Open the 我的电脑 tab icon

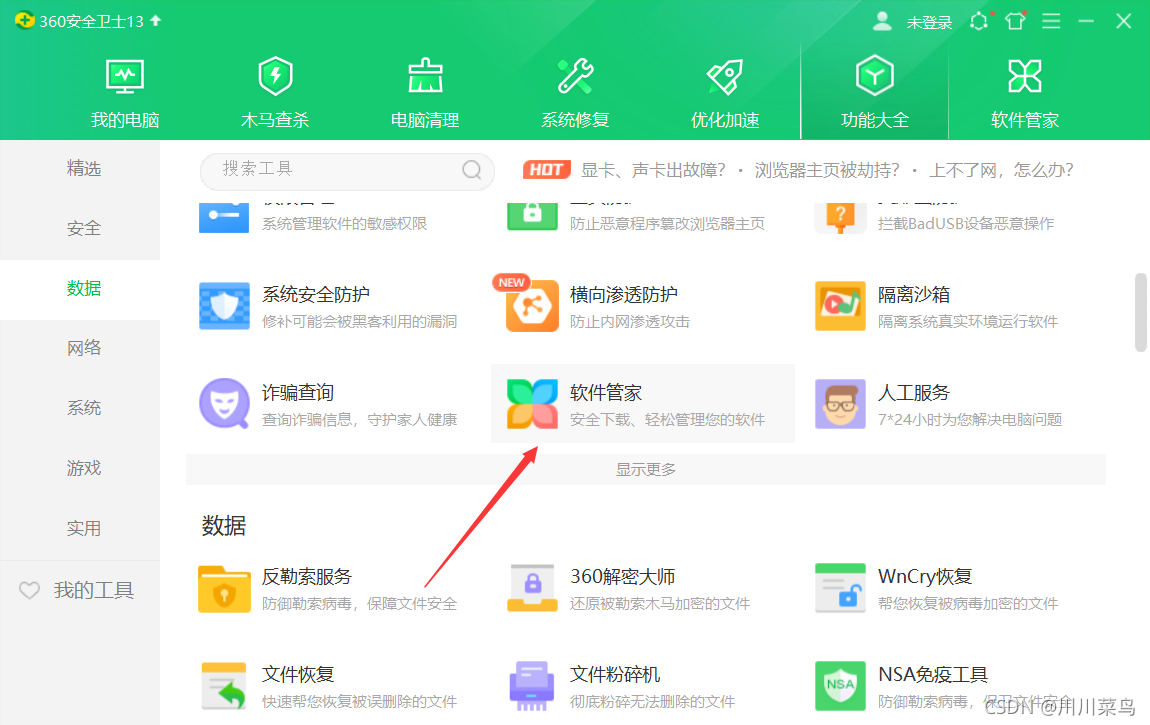125,76
